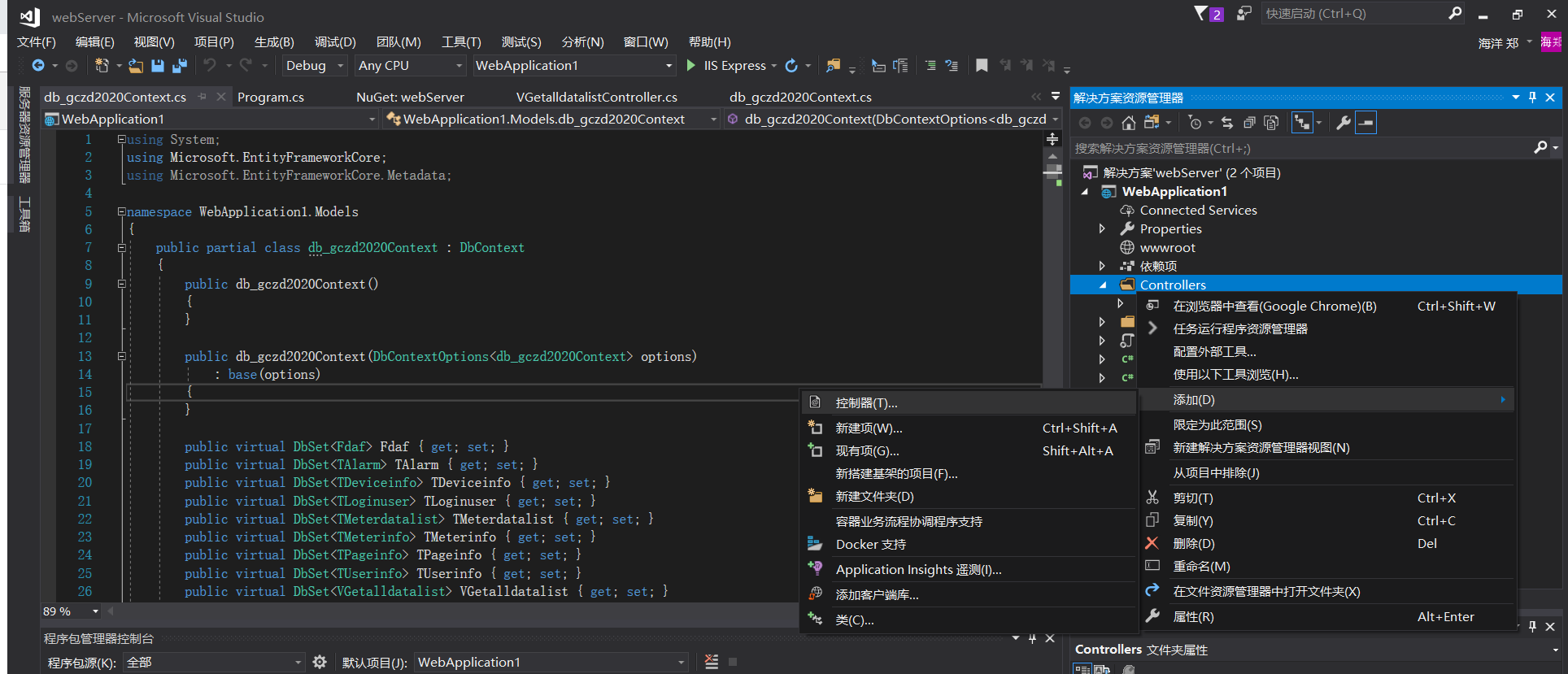Open package manager settings gear icon
The height and width of the screenshot is (674, 1568).
point(320,662)
